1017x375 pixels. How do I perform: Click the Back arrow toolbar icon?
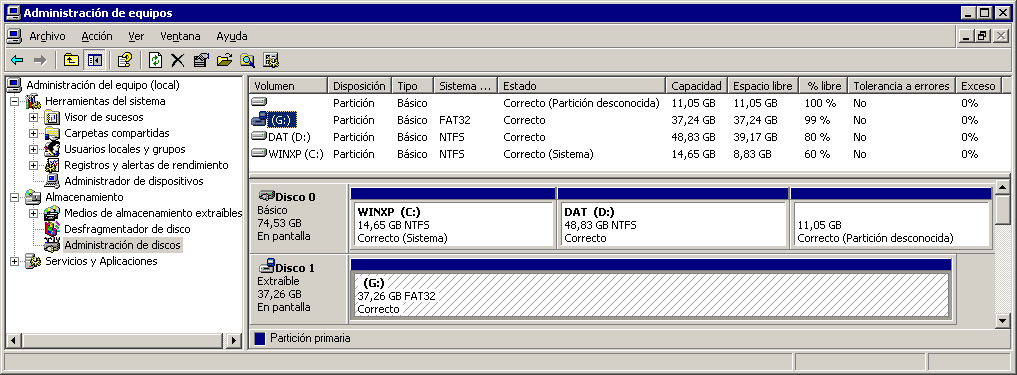point(17,60)
